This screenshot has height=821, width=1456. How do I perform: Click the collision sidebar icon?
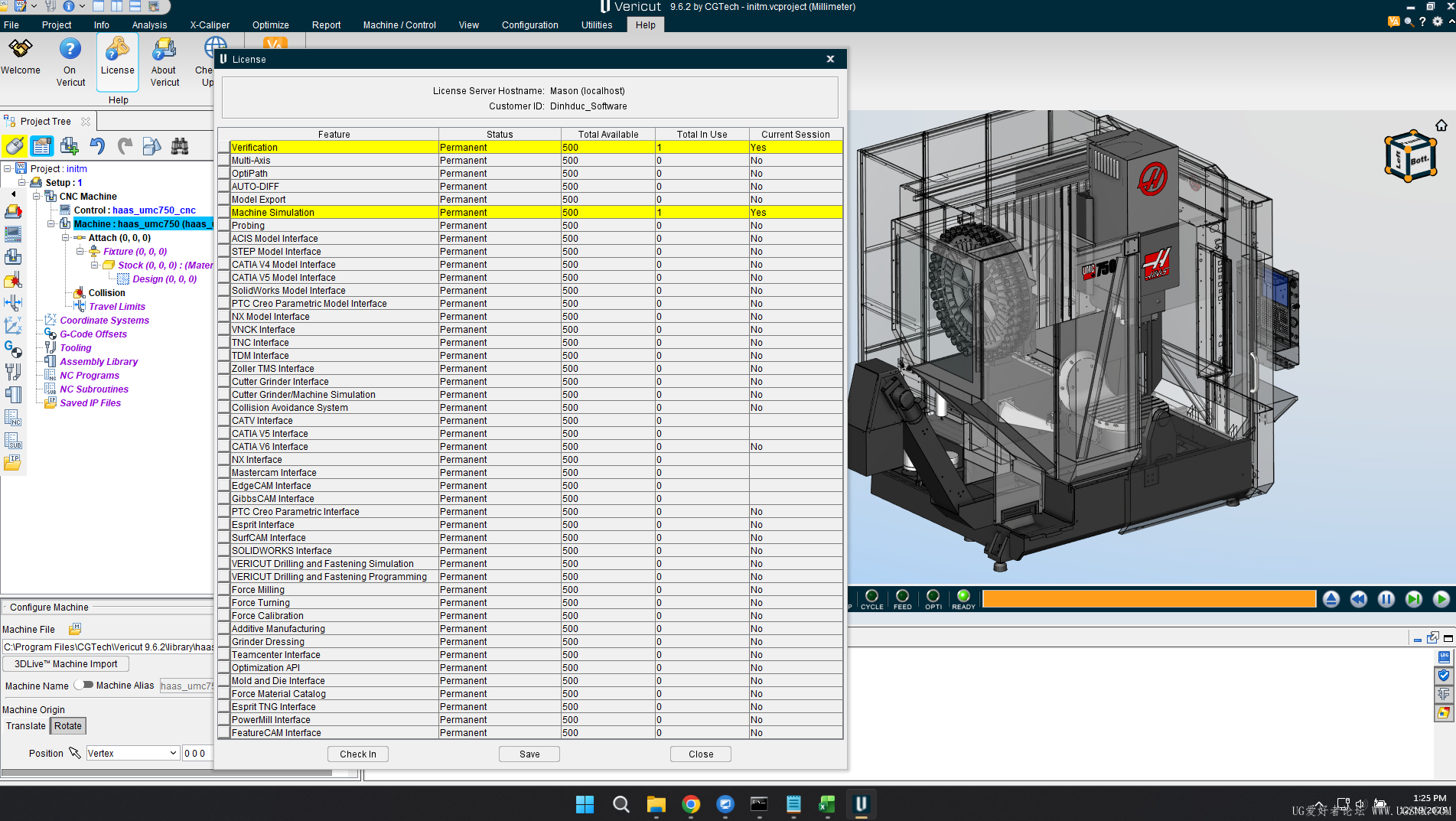click(13, 280)
